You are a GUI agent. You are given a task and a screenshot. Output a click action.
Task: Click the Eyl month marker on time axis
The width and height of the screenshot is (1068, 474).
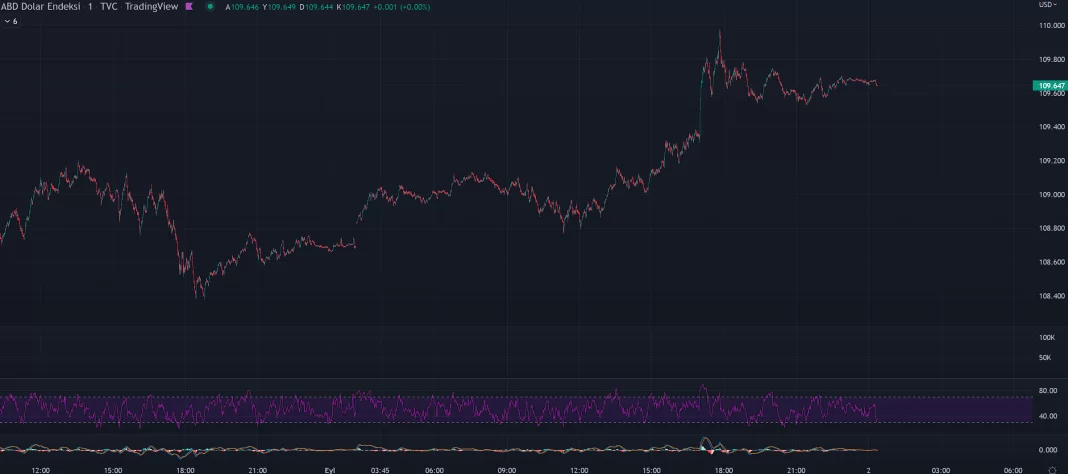pyautogui.click(x=330, y=470)
